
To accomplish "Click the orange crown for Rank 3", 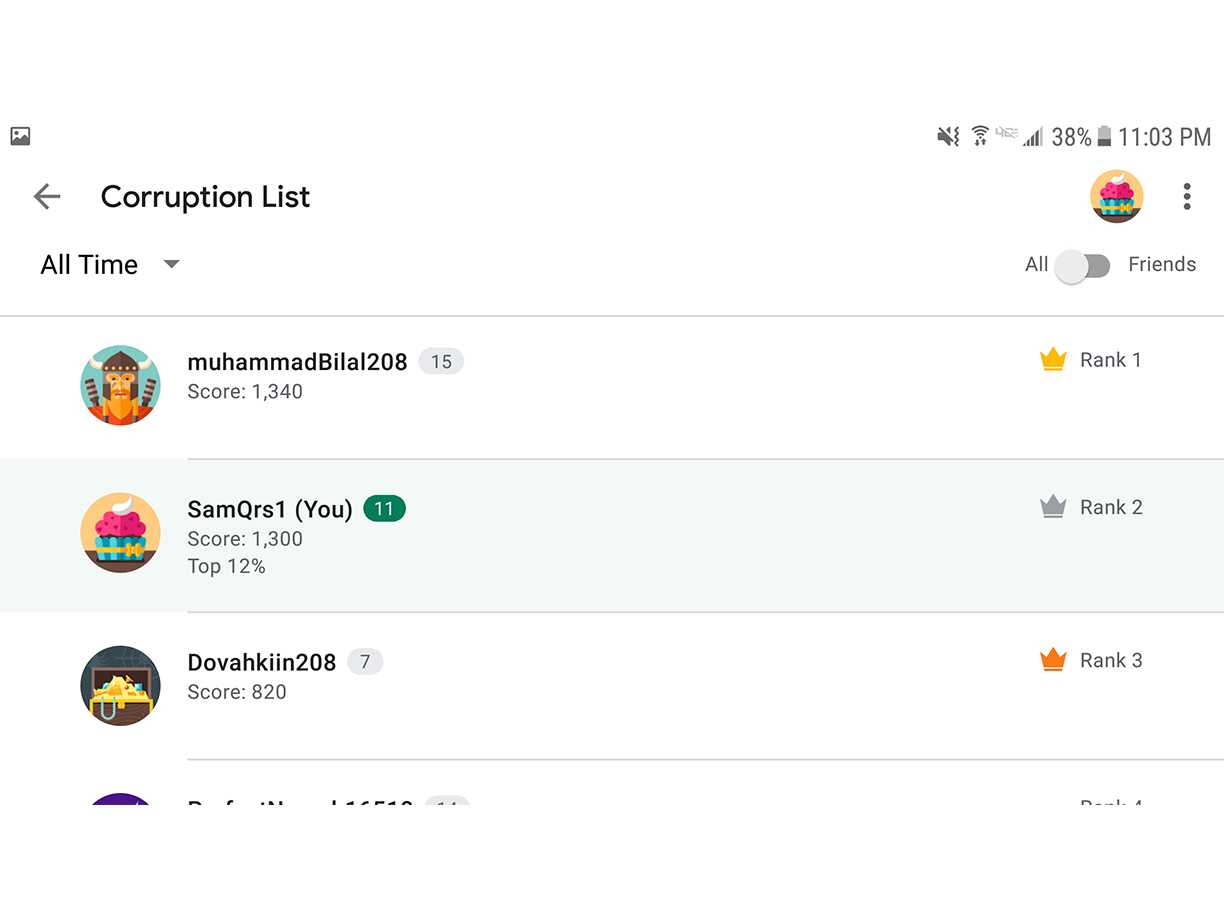I will (1053, 660).
